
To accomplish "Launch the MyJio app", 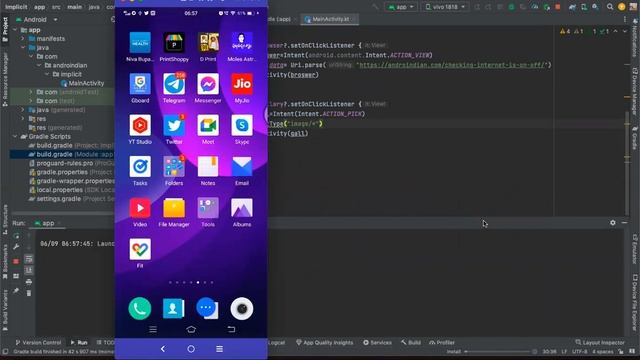I will (x=242, y=84).
